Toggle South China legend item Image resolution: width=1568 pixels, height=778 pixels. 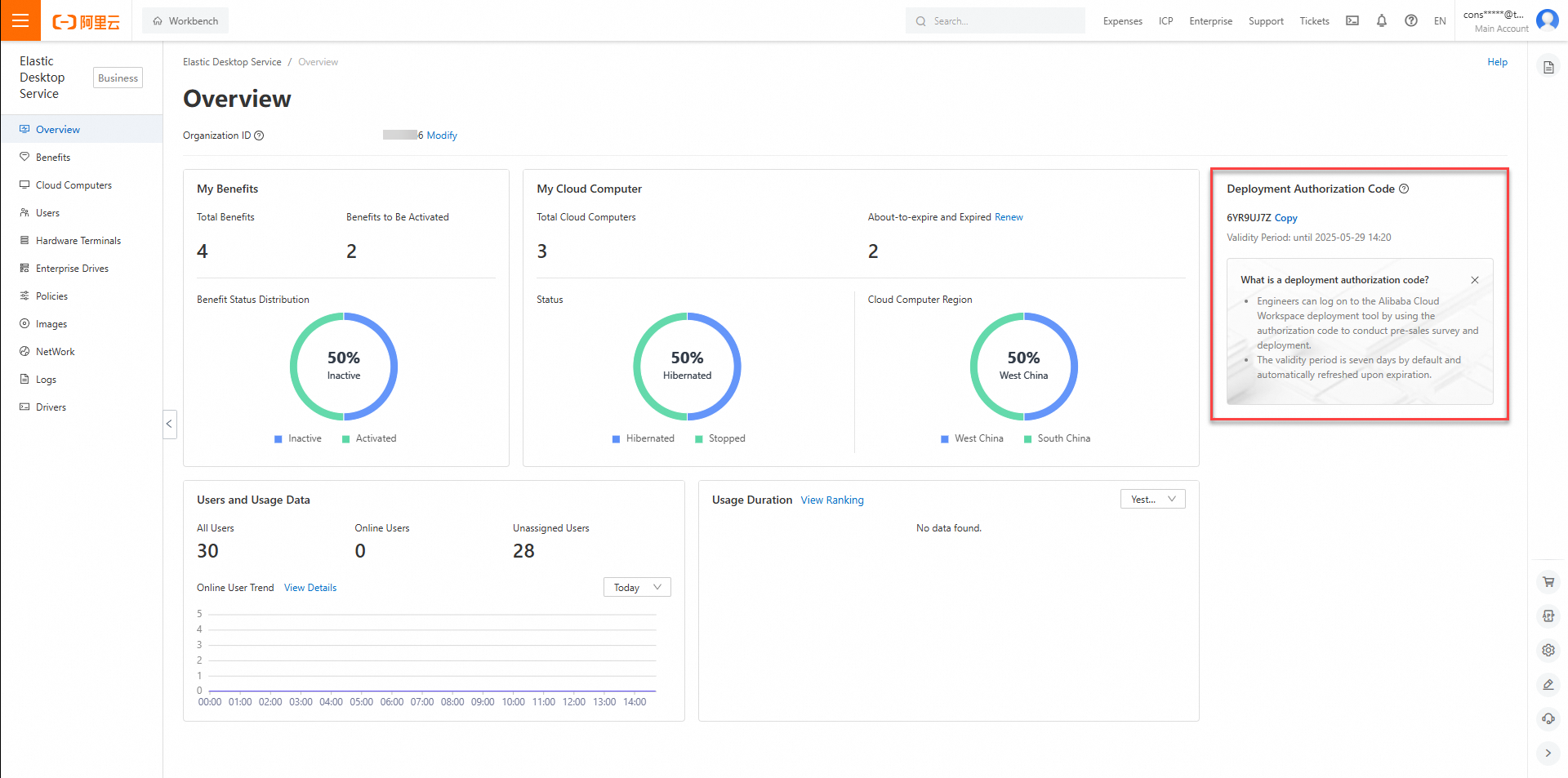(x=1058, y=438)
